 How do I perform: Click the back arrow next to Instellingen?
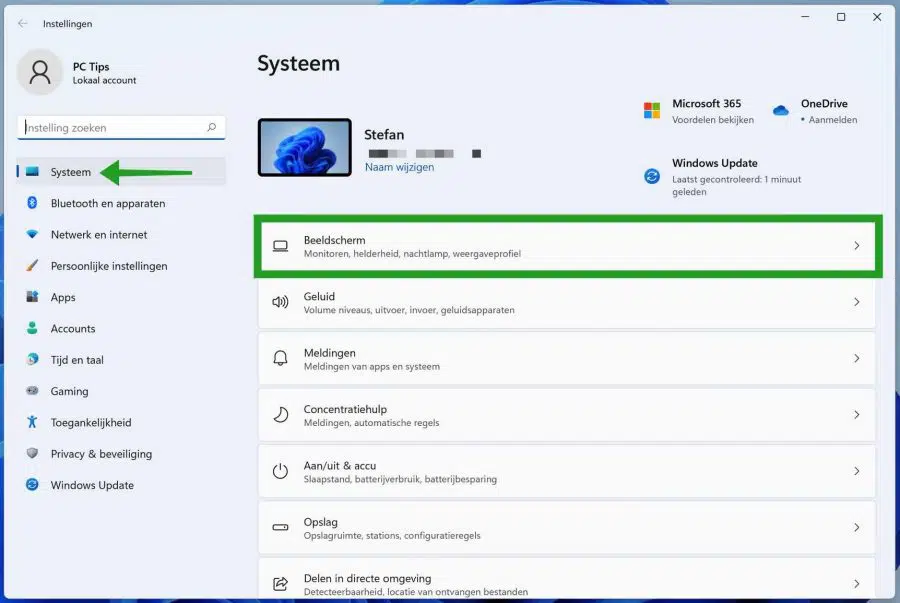(x=22, y=24)
